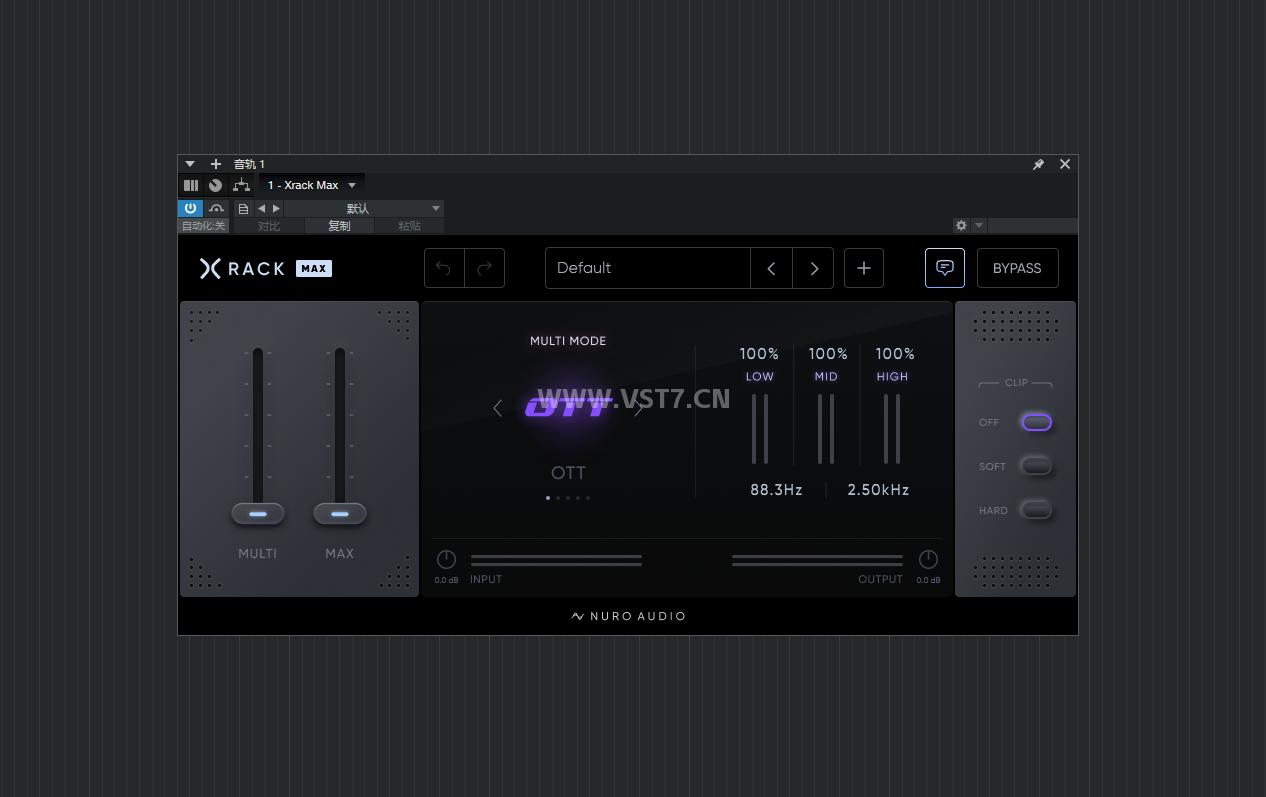The height and width of the screenshot is (797, 1266).
Task: Set clip mode to OFF
Action: [x=1036, y=422]
